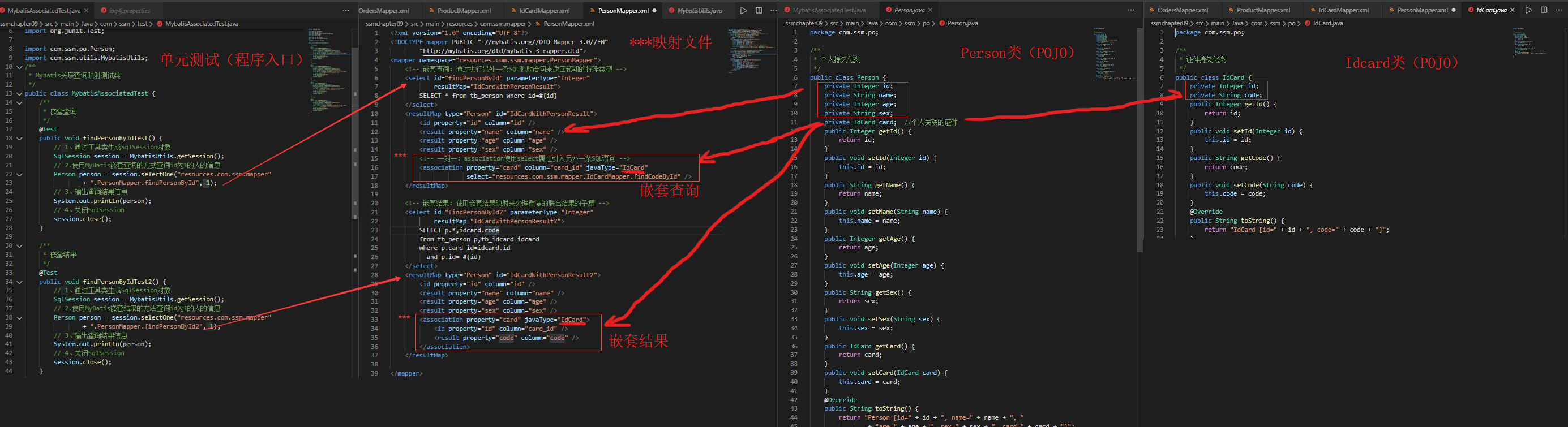Collapse class MybatisAssociatedTest at line 13
Image resolution: width=1568 pixels, height=427 pixels.
[x=19, y=94]
